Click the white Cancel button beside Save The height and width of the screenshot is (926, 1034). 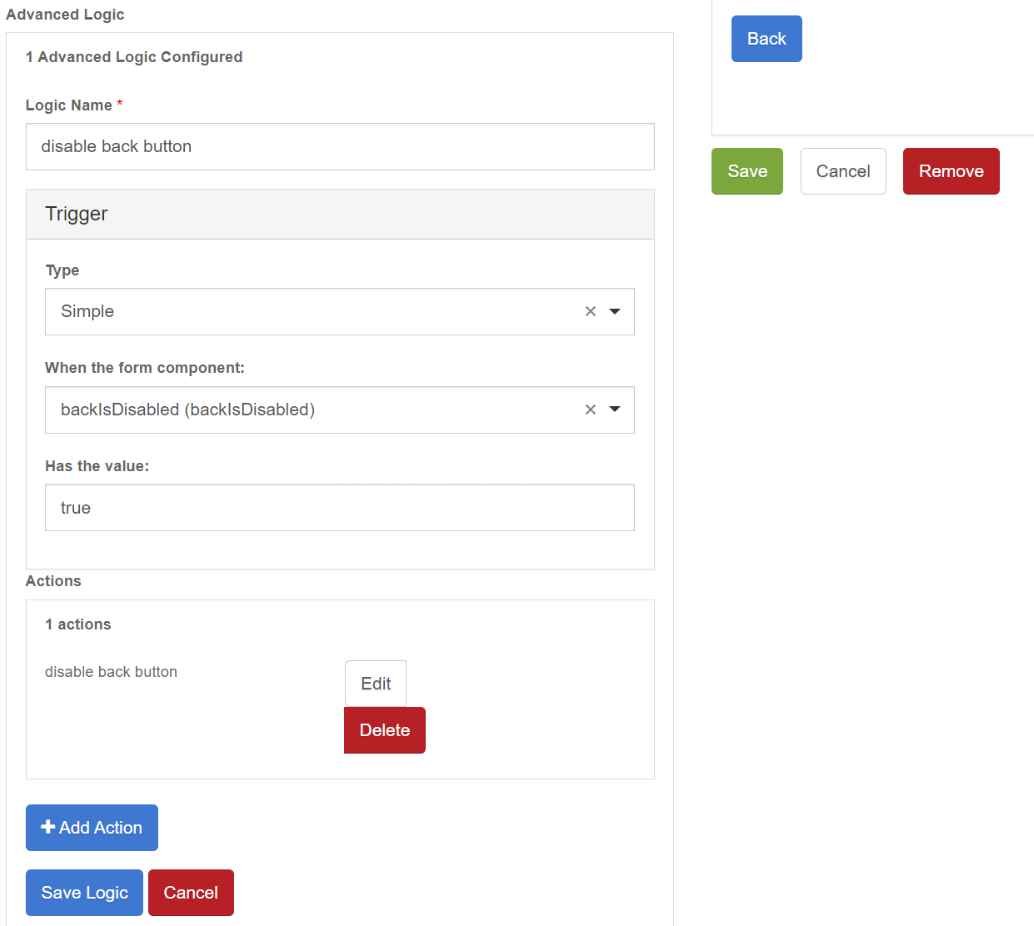pos(843,171)
